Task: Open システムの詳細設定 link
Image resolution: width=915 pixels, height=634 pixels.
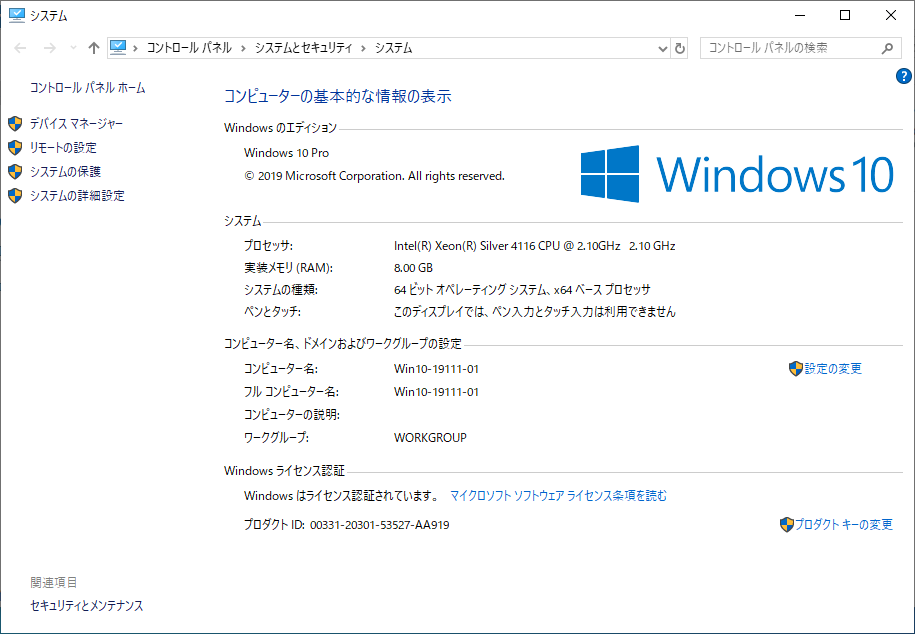Action: [77, 196]
